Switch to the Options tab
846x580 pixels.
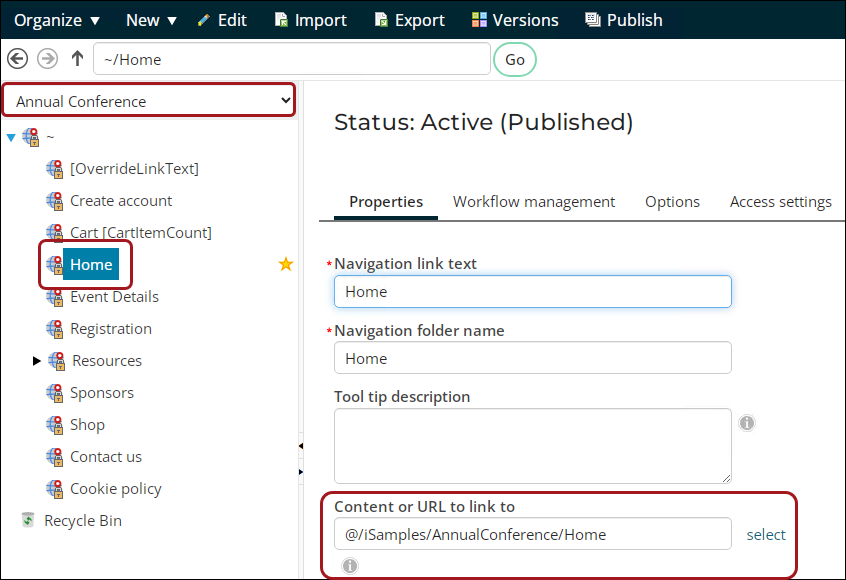pyautogui.click(x=672, y=202)
